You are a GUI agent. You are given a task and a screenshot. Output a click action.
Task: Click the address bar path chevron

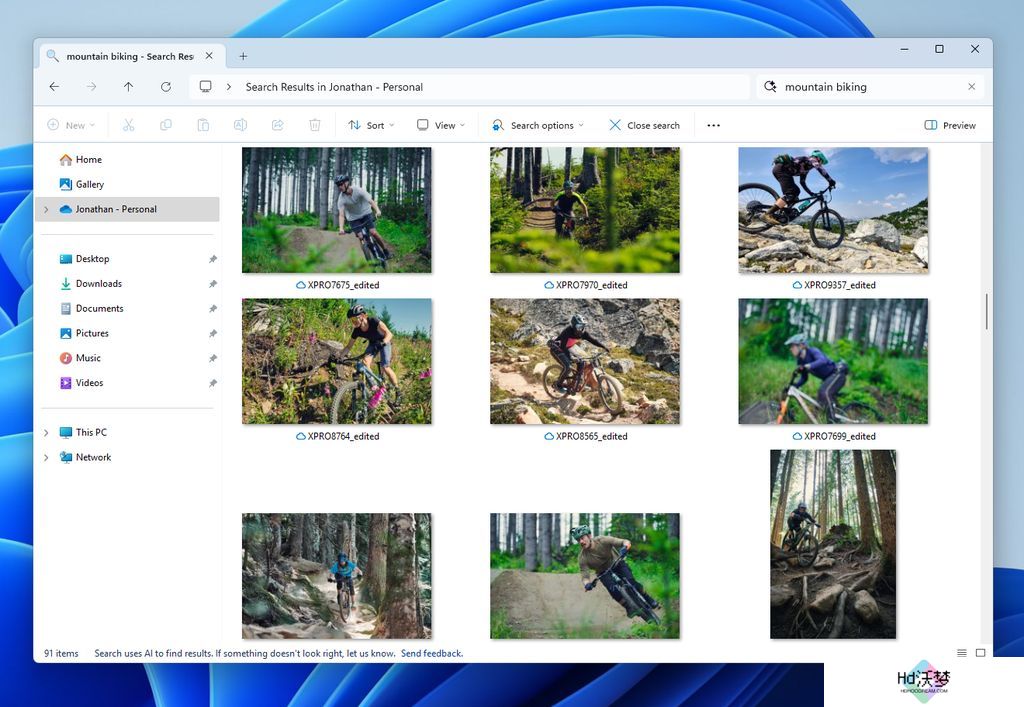[229, 87]
